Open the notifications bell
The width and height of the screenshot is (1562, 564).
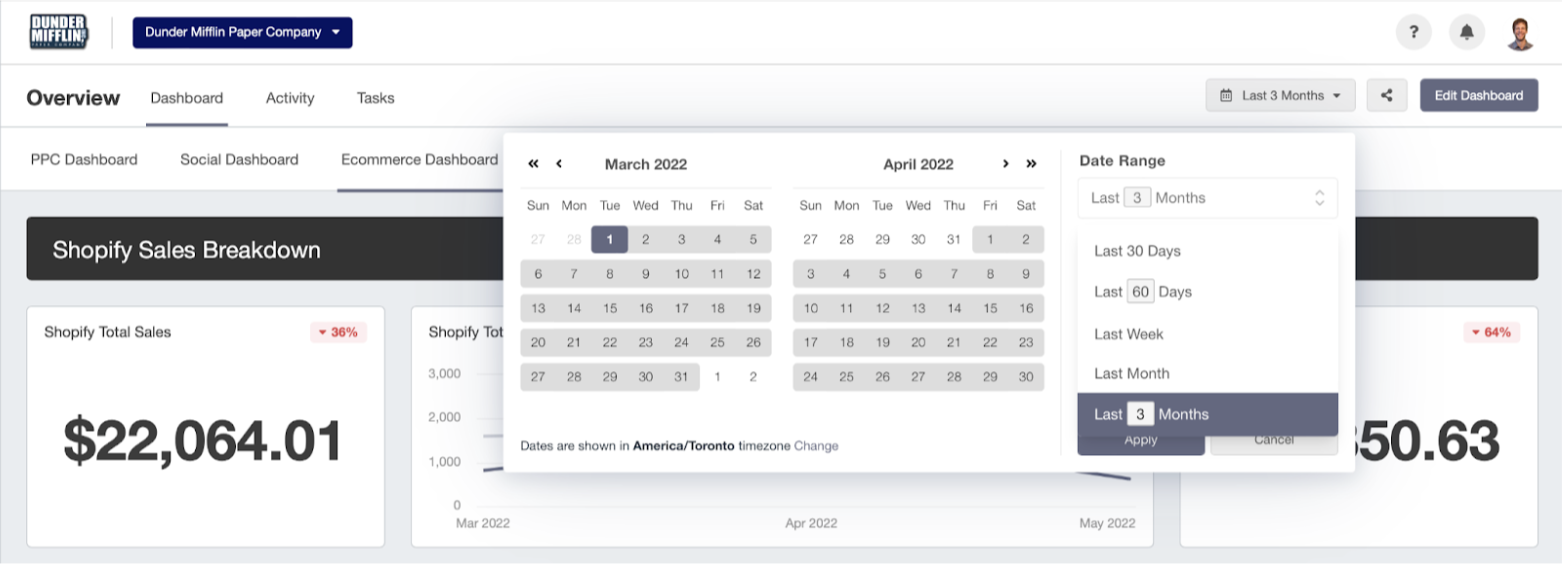(x=1467, y=32)
